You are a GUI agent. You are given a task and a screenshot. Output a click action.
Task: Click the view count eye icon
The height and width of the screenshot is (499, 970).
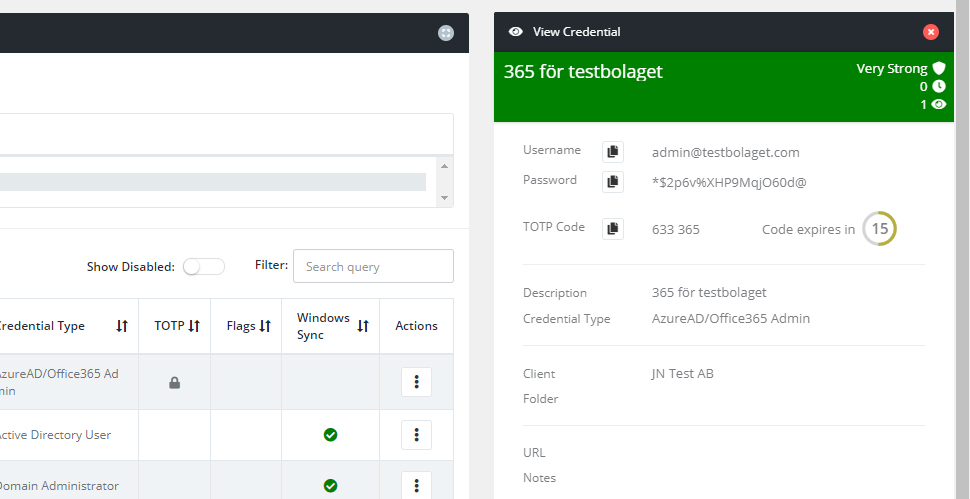pos(939,104)
